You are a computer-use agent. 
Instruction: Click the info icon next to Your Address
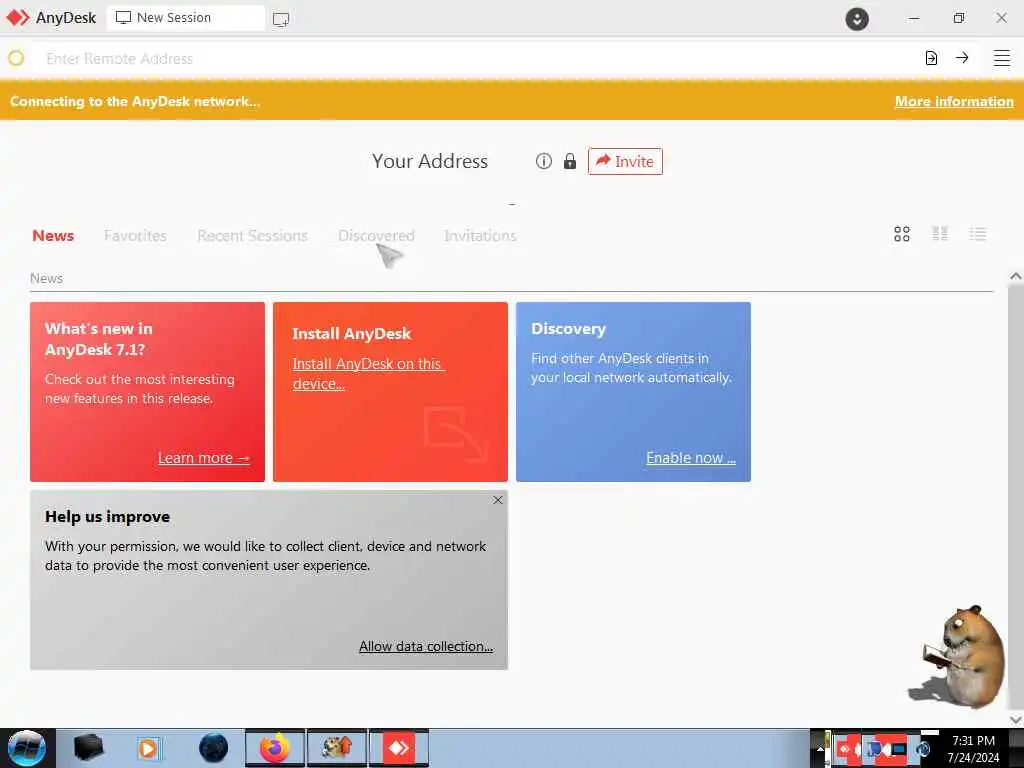tap(543, 161)
